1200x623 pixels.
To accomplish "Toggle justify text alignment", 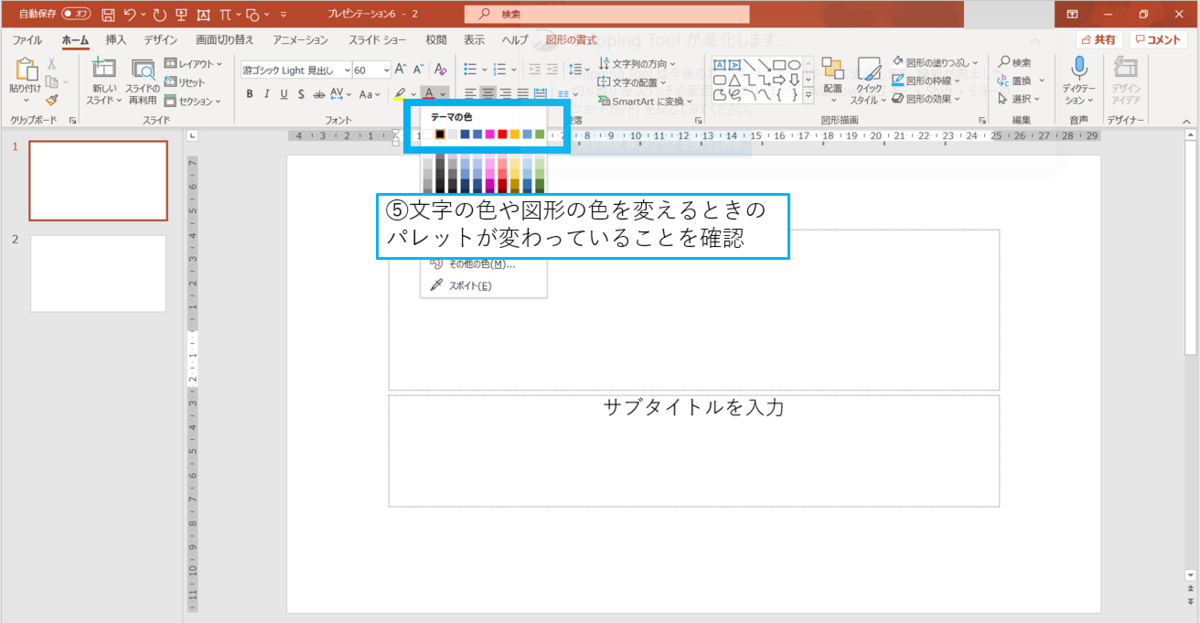I will (522, 94).
